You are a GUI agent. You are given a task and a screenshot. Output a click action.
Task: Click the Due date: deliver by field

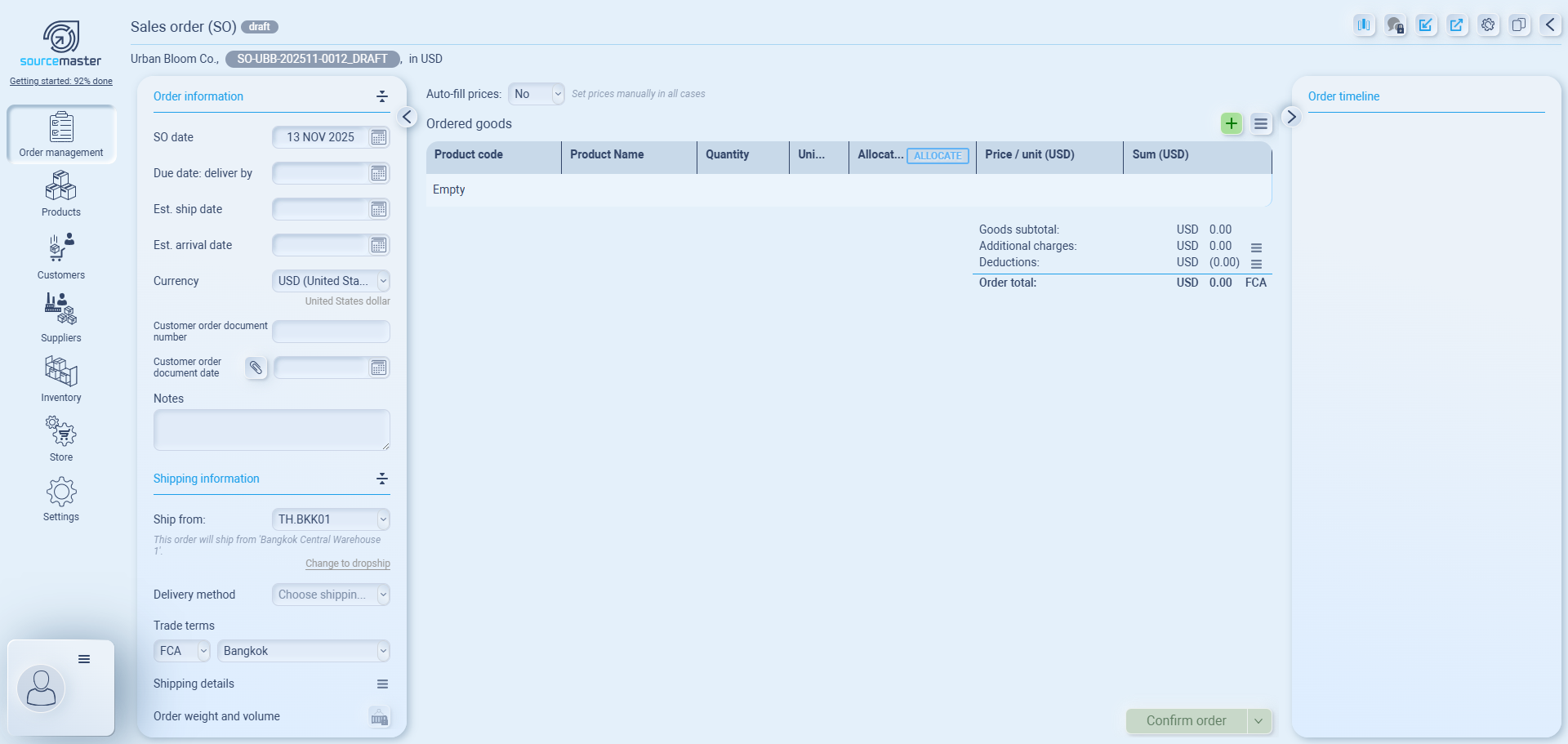pyautogui.click(x=320, y=173)
